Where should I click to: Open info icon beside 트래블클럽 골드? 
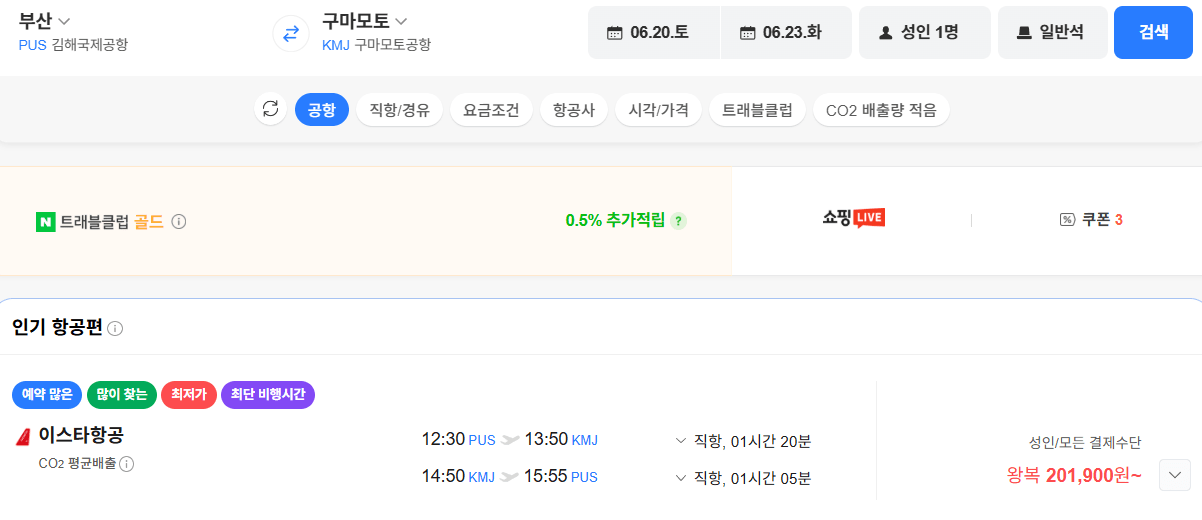tap(179, 221)
